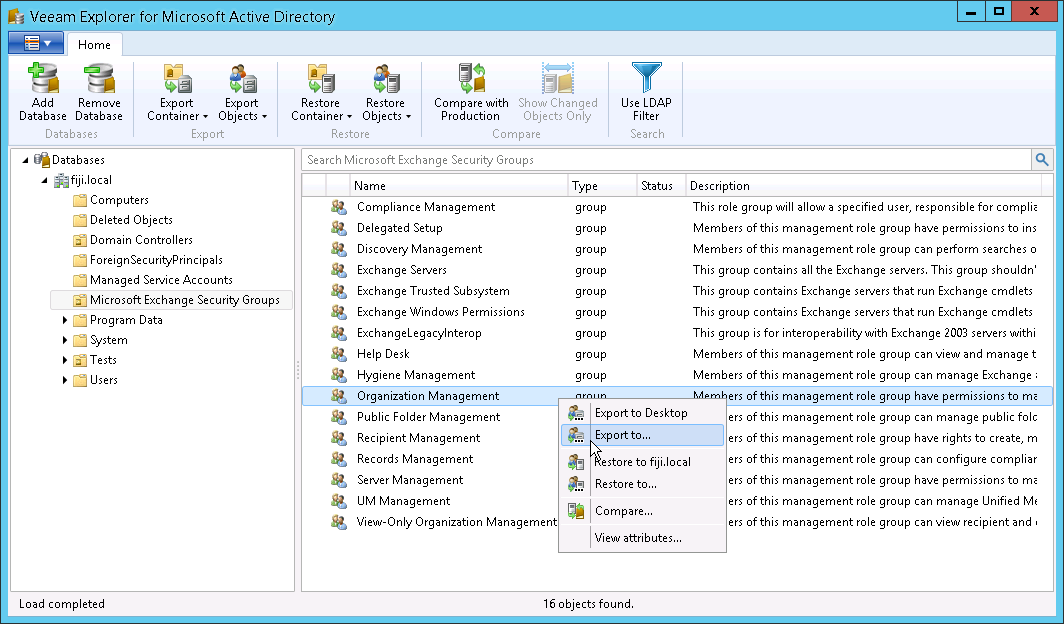The height and width of the screenshot is (624, 1064).
Task: Choose Restore to... from context menu
Action: 643,484
